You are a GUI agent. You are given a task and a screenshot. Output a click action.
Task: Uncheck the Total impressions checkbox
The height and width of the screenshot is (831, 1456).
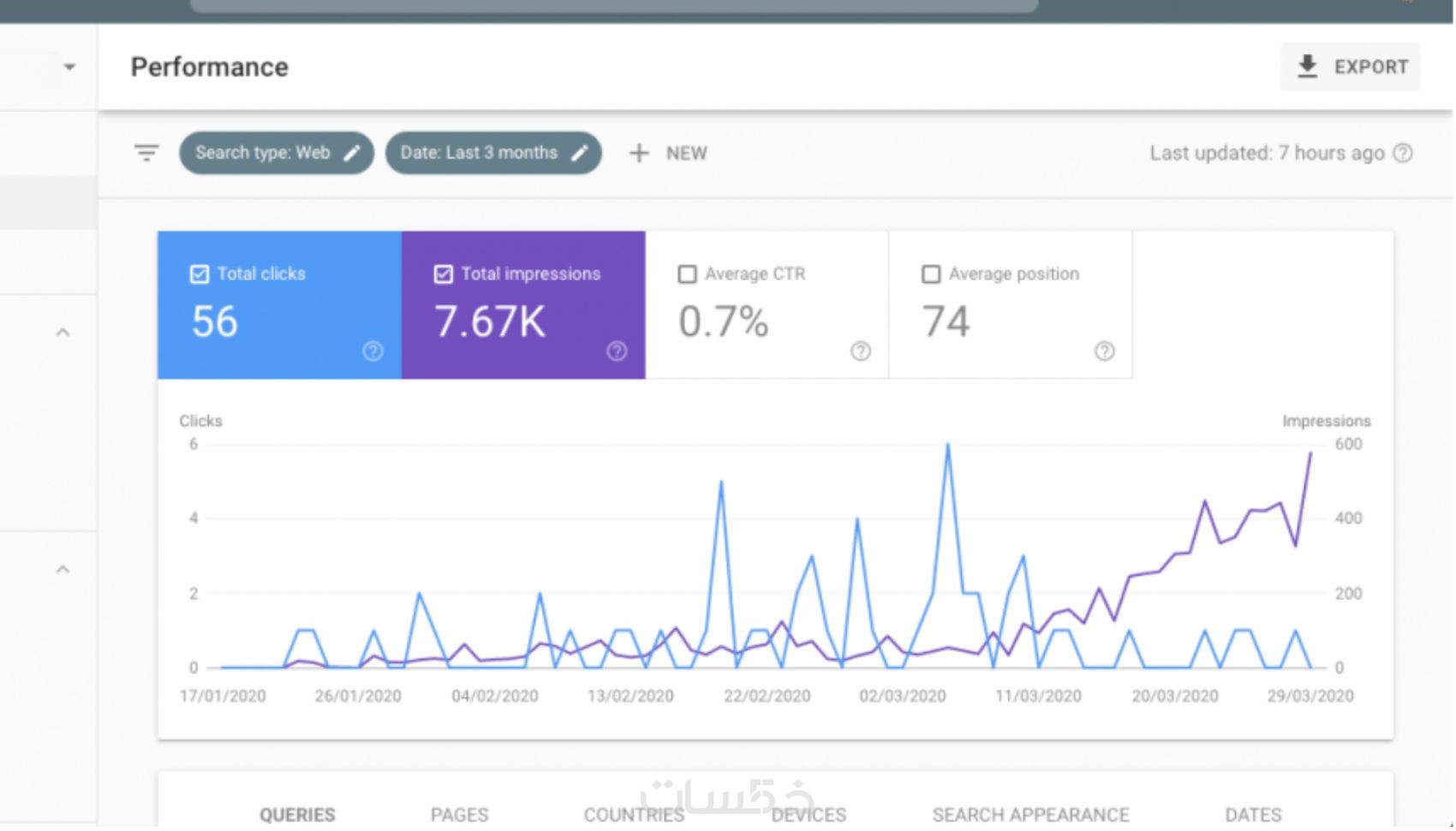point(444,274)
